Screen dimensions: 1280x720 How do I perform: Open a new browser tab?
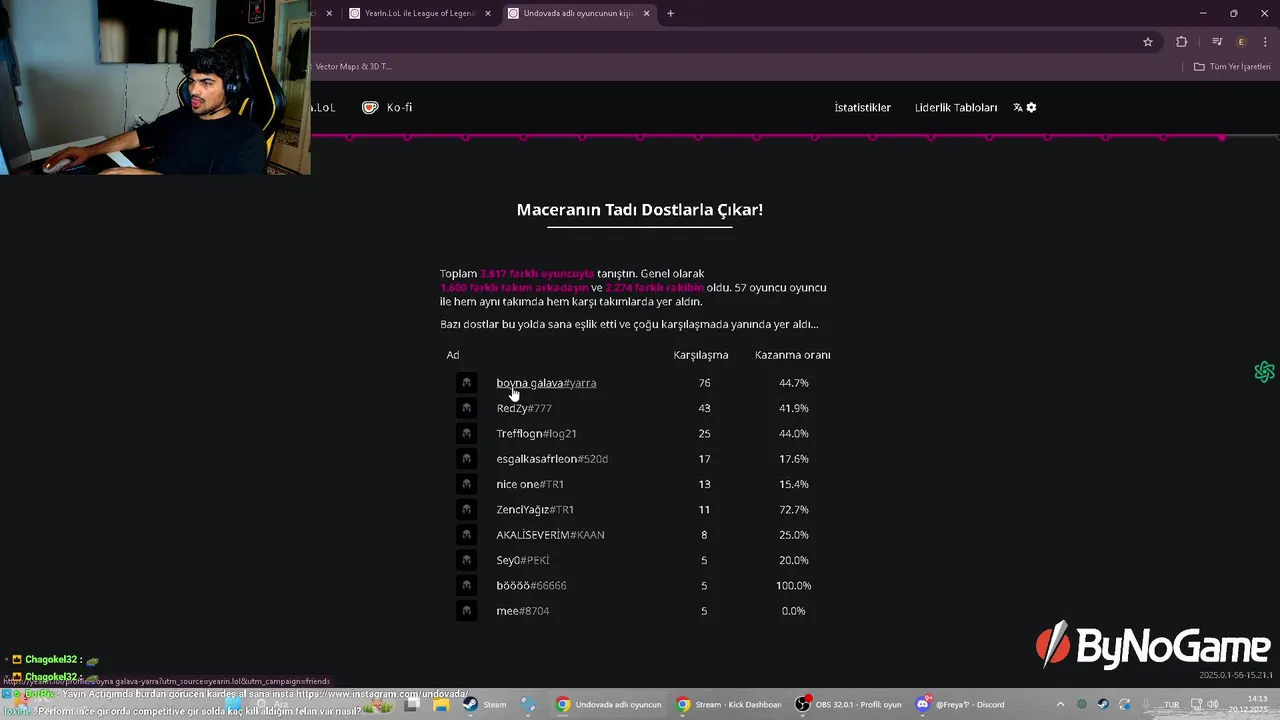pos(670,13)
